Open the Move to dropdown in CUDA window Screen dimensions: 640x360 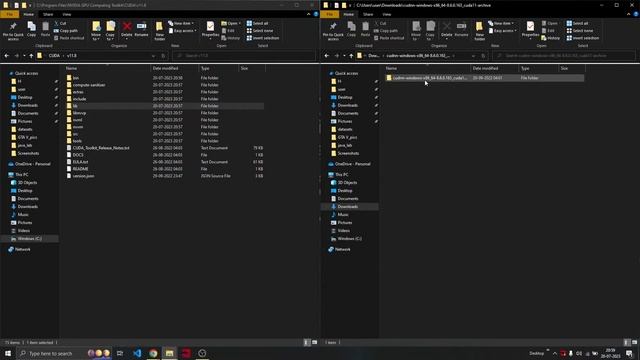(96, 31)
